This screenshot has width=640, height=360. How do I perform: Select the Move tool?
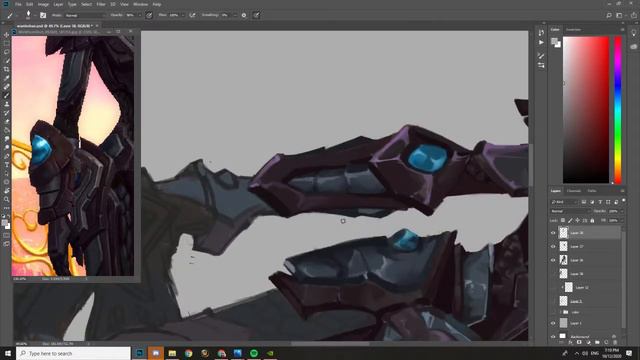(x=7, y=35)
